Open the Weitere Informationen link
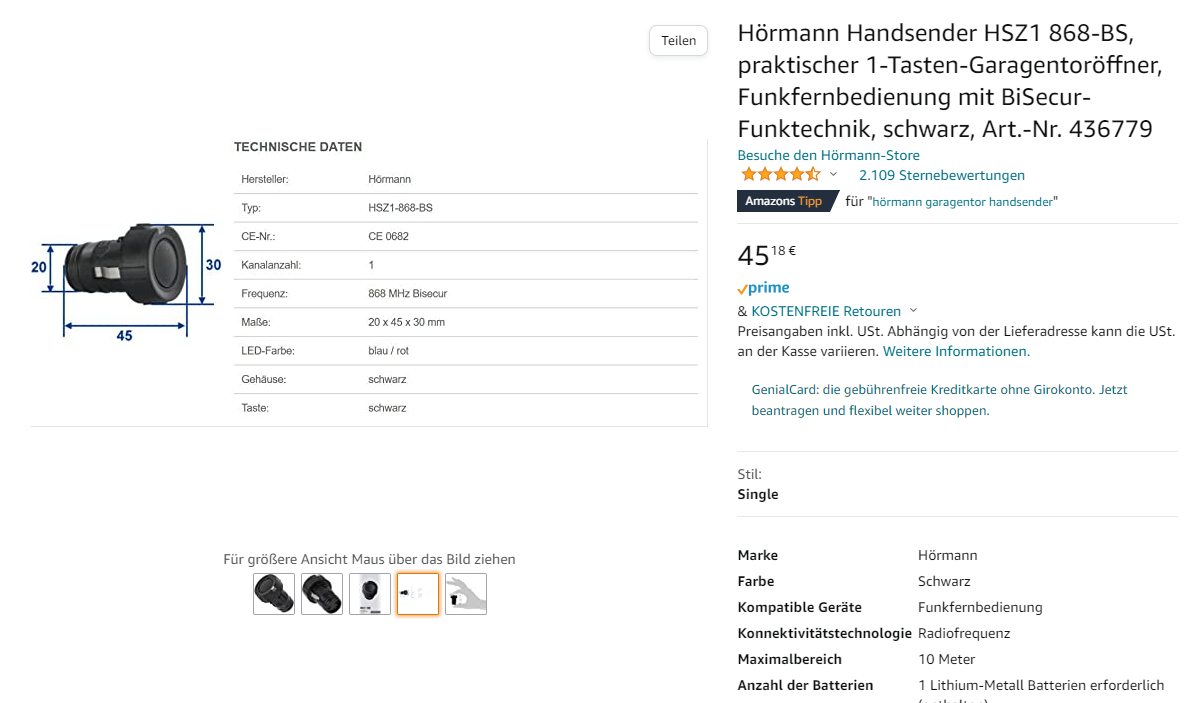The width and height of the screenshot is (1191, 703). [955, 351]
